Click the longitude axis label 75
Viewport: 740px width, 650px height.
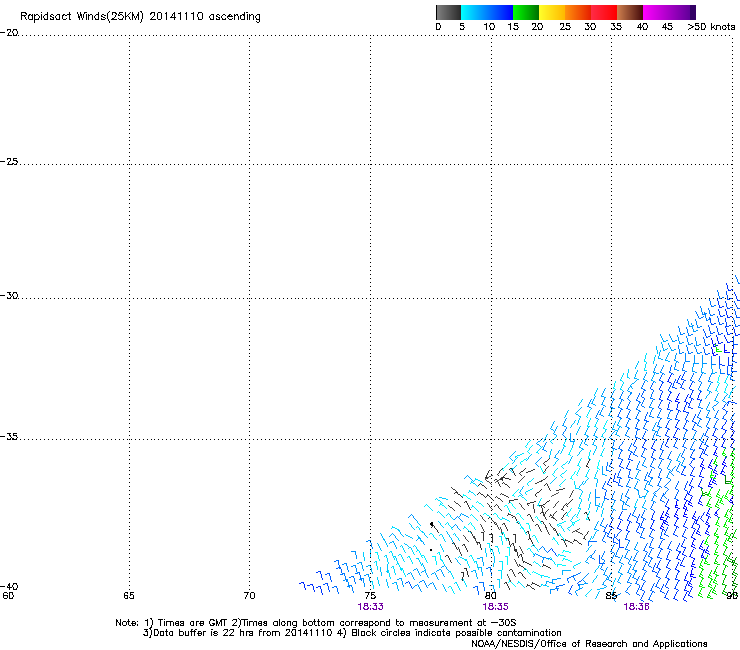370,596
